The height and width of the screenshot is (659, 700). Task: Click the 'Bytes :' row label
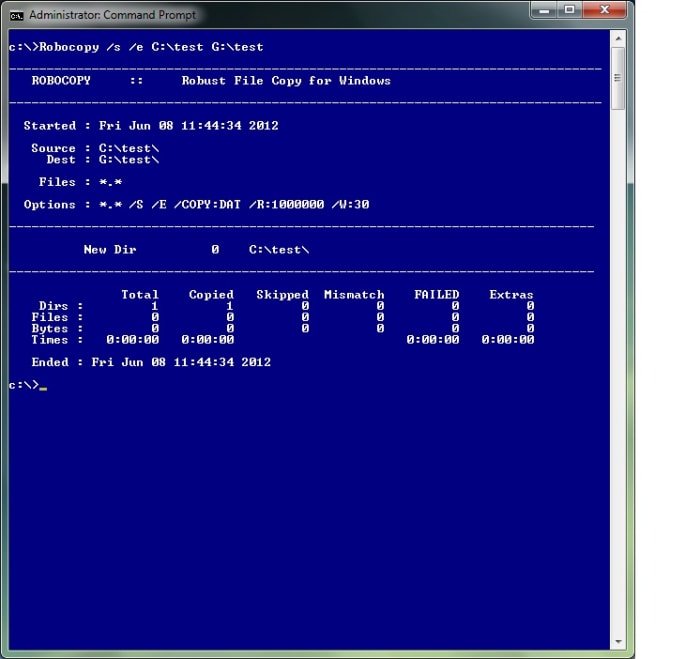57,329
